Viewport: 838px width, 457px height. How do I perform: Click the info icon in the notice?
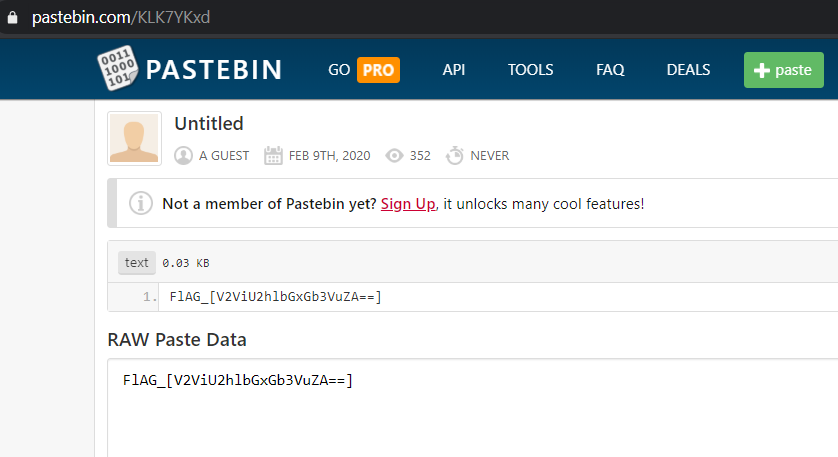pos(141,204)
